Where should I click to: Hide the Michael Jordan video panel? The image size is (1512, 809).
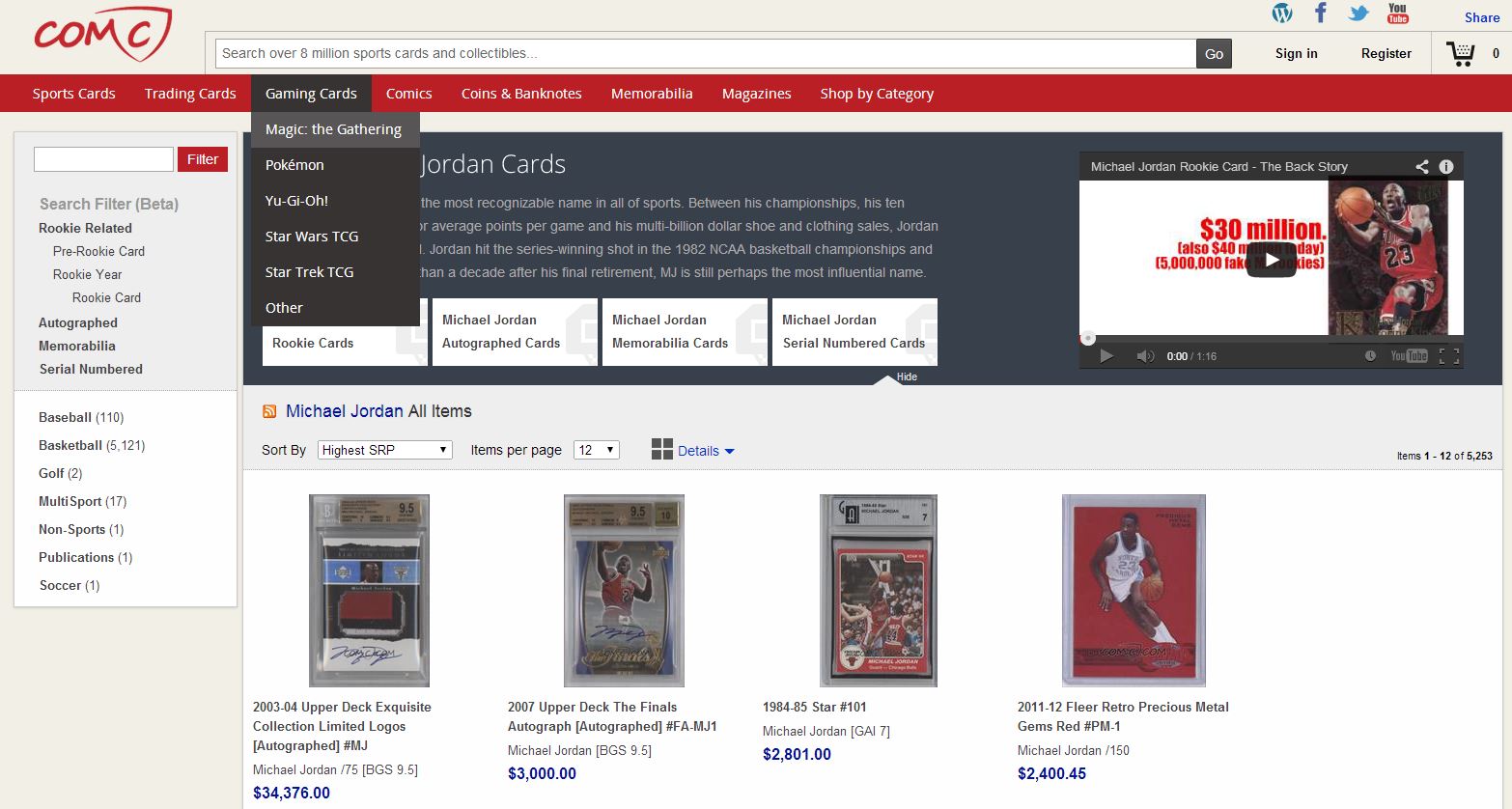pyautogui.click(x=905, y=377)
